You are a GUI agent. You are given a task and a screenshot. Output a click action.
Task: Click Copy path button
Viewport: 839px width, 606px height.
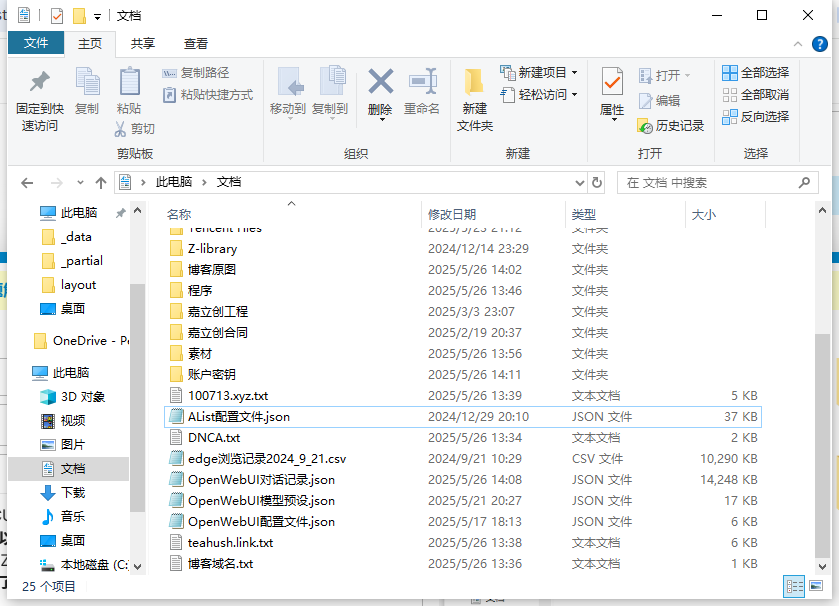(x=196, y=72)
